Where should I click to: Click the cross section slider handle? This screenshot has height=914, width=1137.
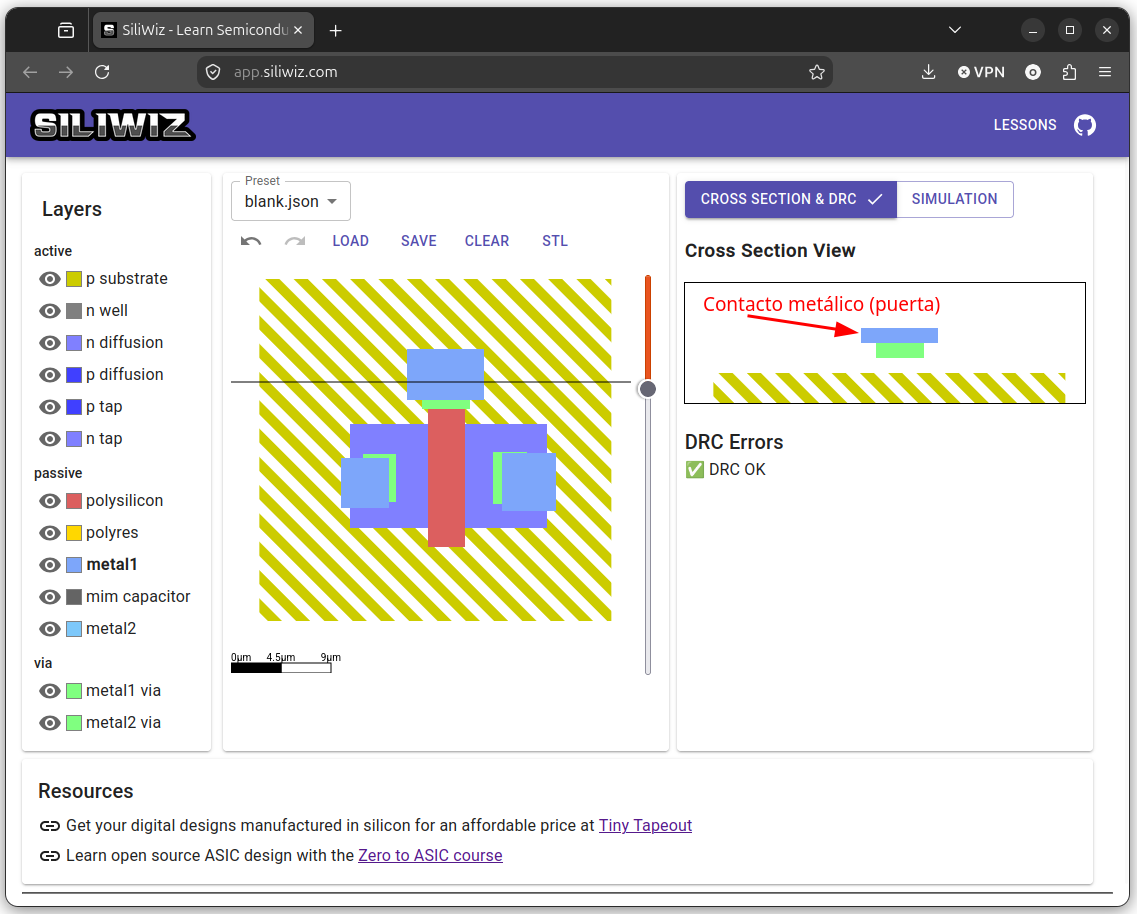648,390
